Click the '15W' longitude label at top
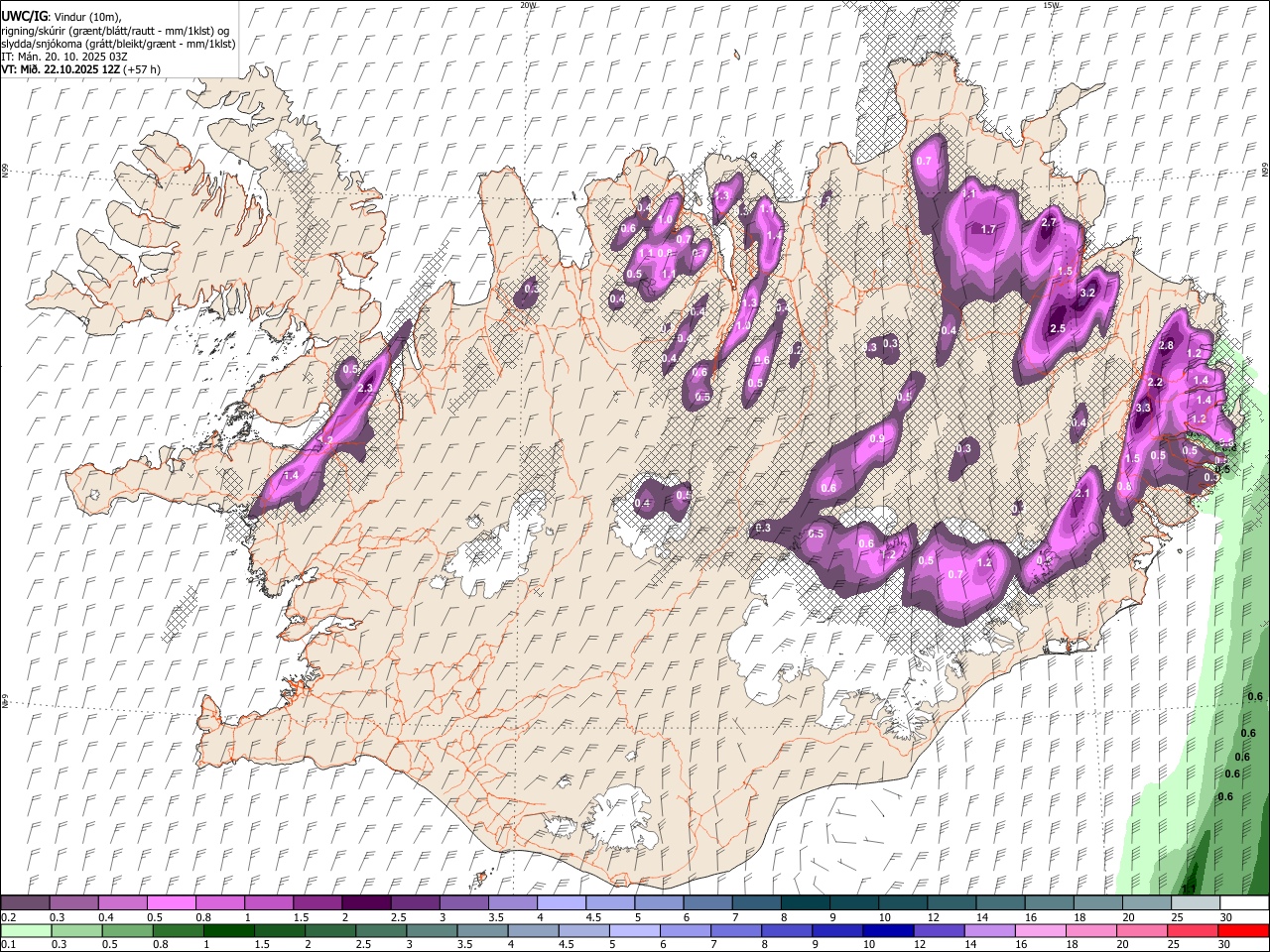This screenshot has width=1270, height=952. click(x=1051, y=5)
